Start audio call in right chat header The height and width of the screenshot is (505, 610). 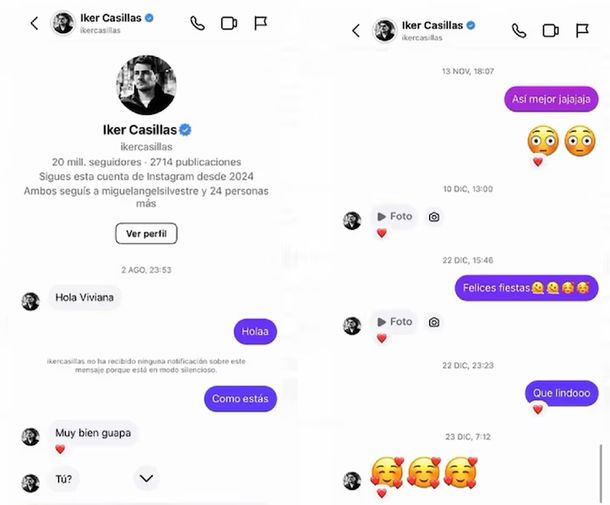[x=518, y=31]
